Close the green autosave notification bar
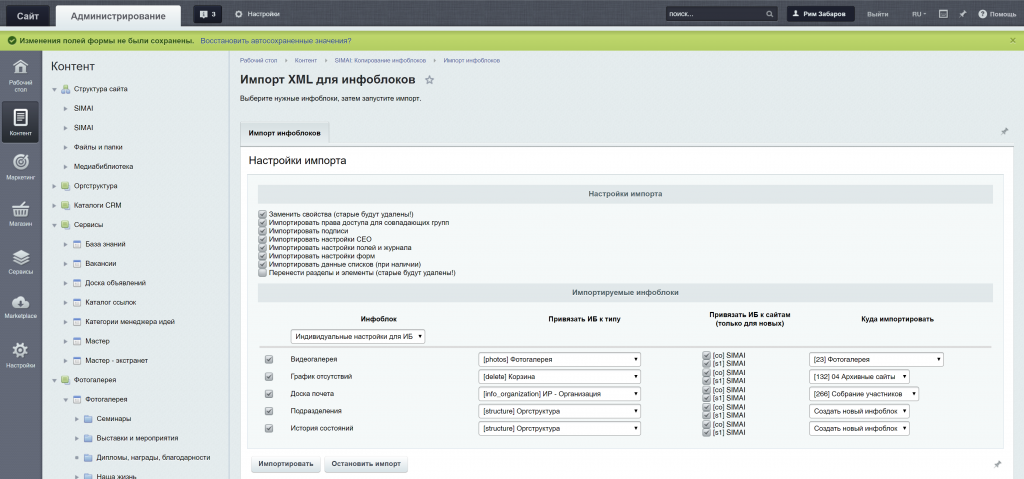This screenshot has width=1024, height=479. (x=1012, y=40)
